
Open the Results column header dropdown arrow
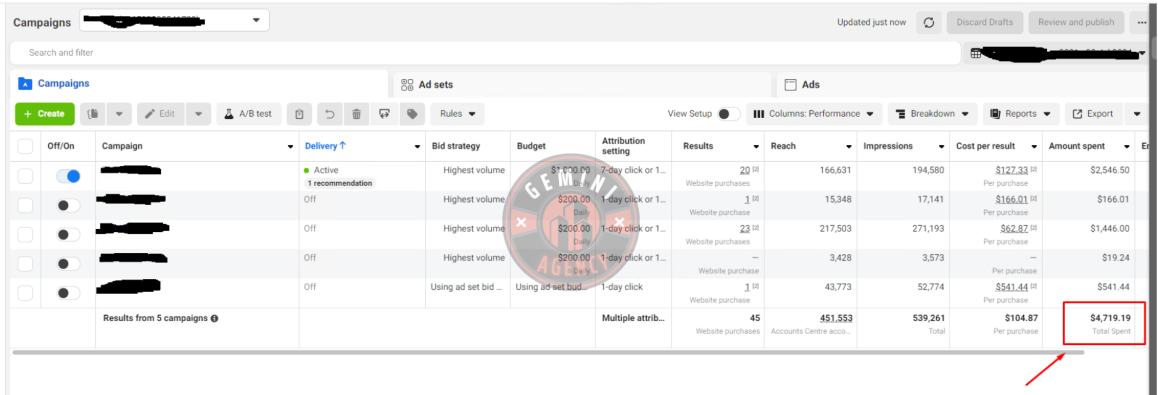click(x=756, y=147)
